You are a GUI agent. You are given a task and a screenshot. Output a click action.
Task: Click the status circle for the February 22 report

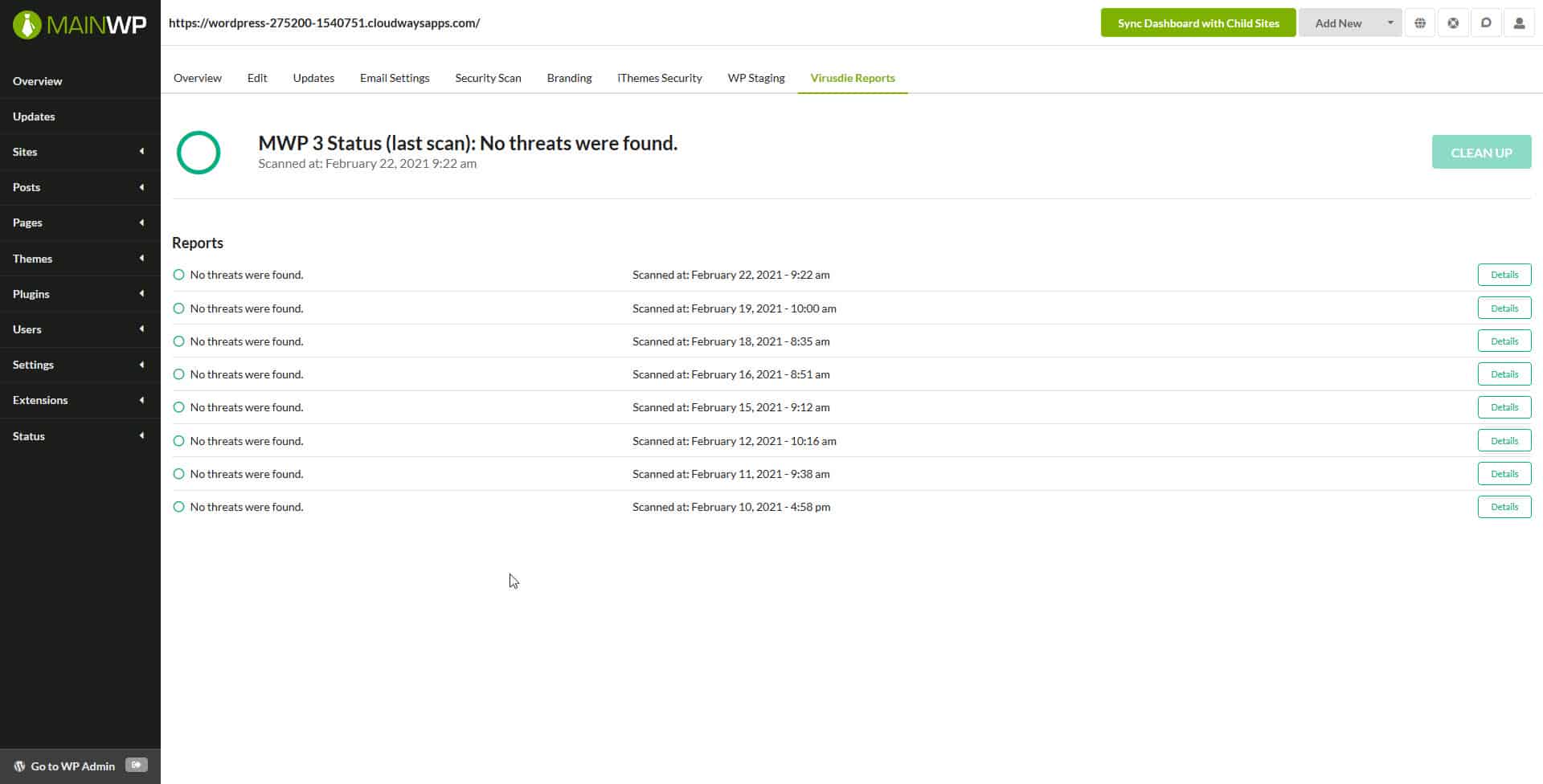[x=179, y=275]
